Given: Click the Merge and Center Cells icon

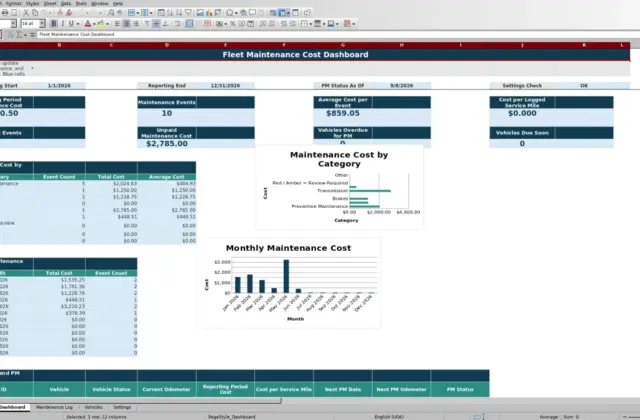Looking at the screenshot, I should tap(189, 24).
